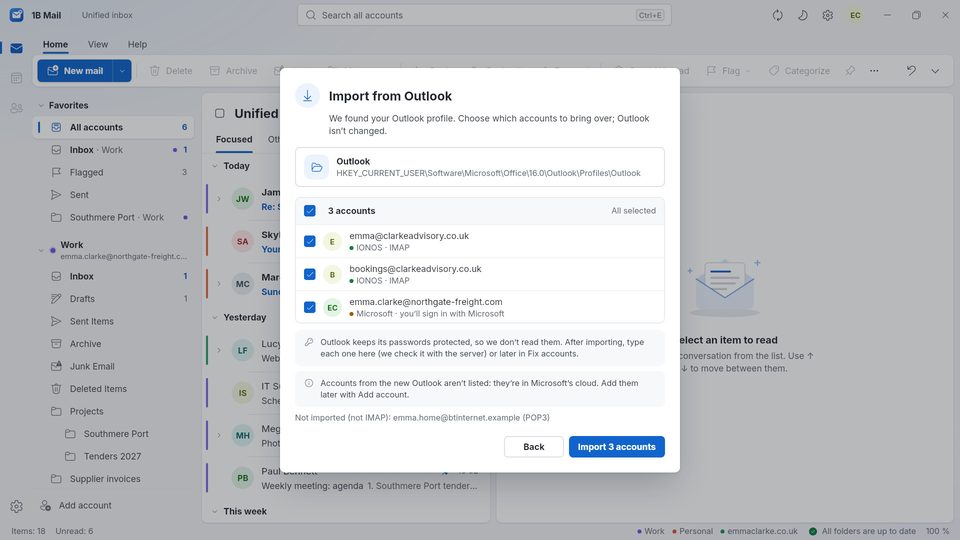Click the sync accounts icon in title bar
Viewport: 960px width, 540px height.
tap(778, 15)
